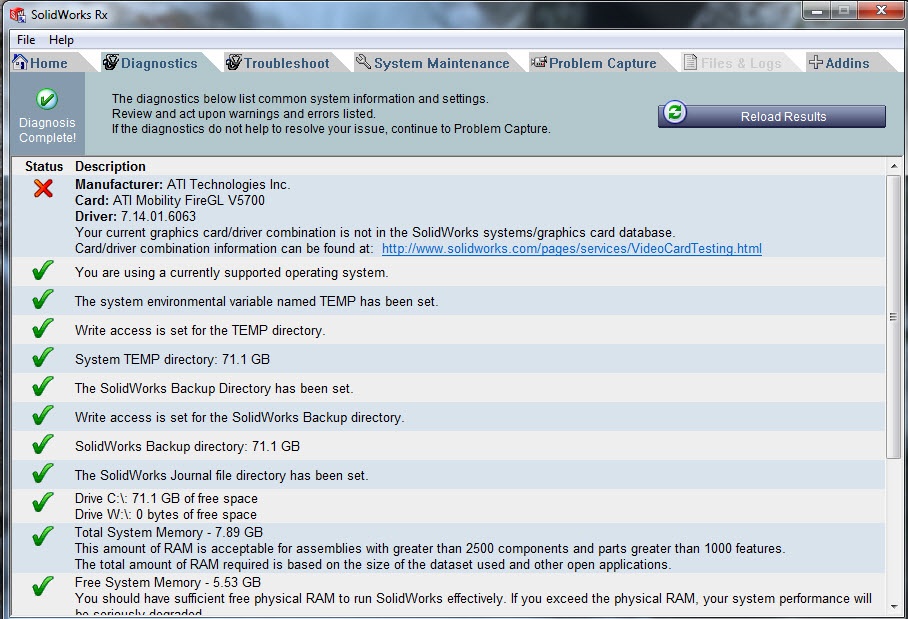Click the Addins plus icon
908x619 pixels.
(x=816, y=62)
